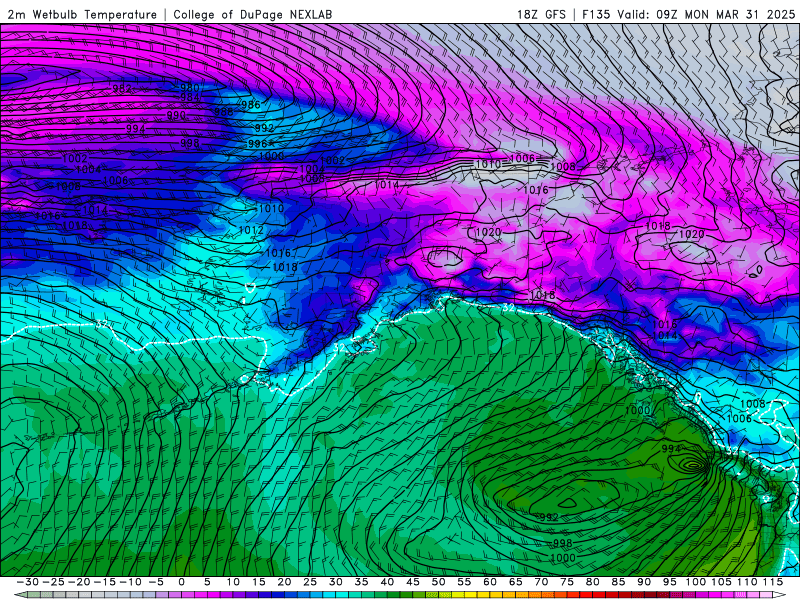Image resolution: width=800 pixels, height=600 pixels.
Task: Click the 70 color scale label
Action: (x=541, y=582)
